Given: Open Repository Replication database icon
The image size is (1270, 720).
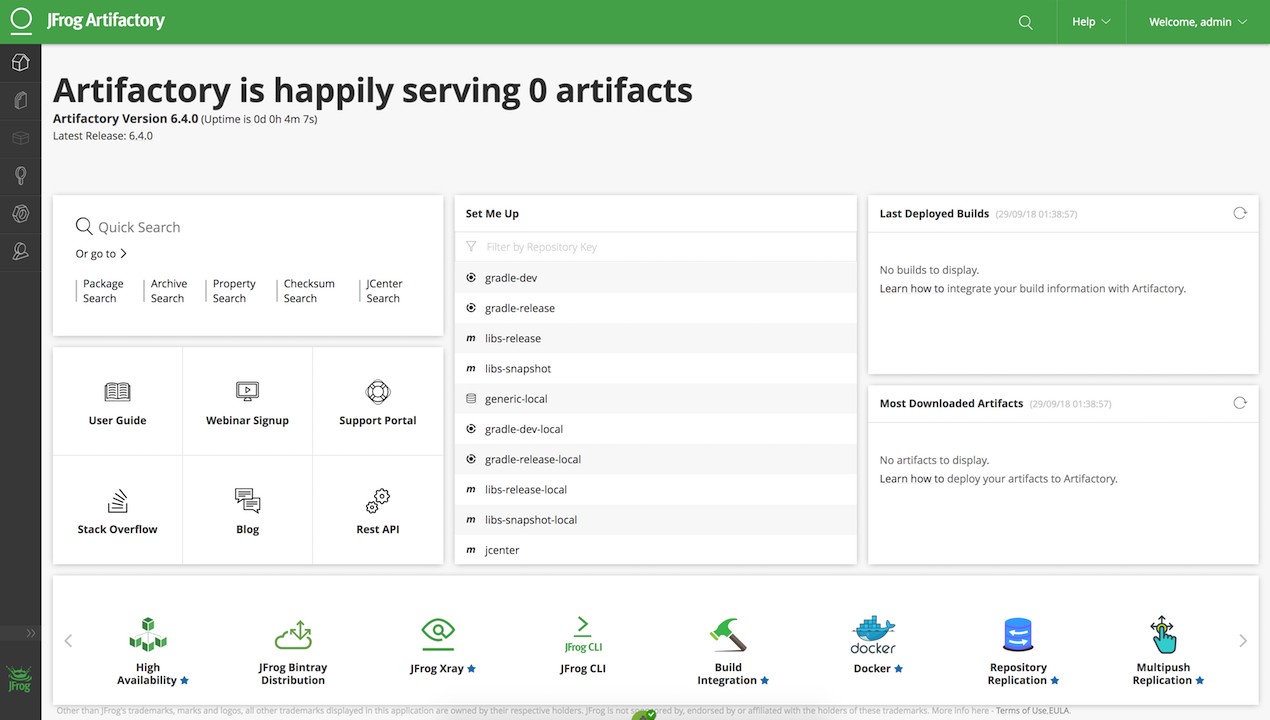Looking at the screenshot, I should click(x=1018, y=635).
